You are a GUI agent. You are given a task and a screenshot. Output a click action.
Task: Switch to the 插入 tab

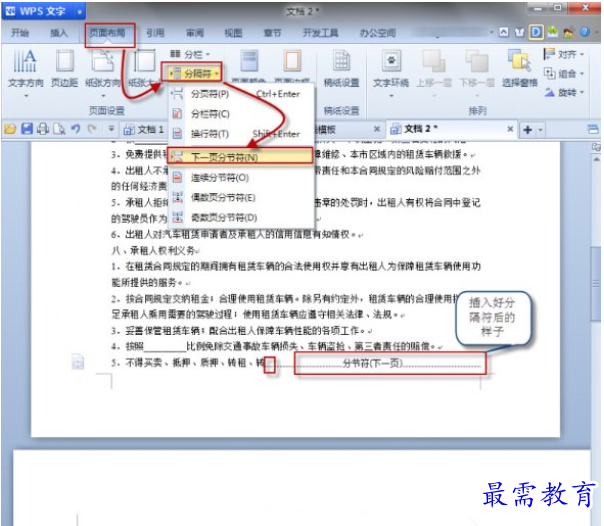click(x=59, y=33)
